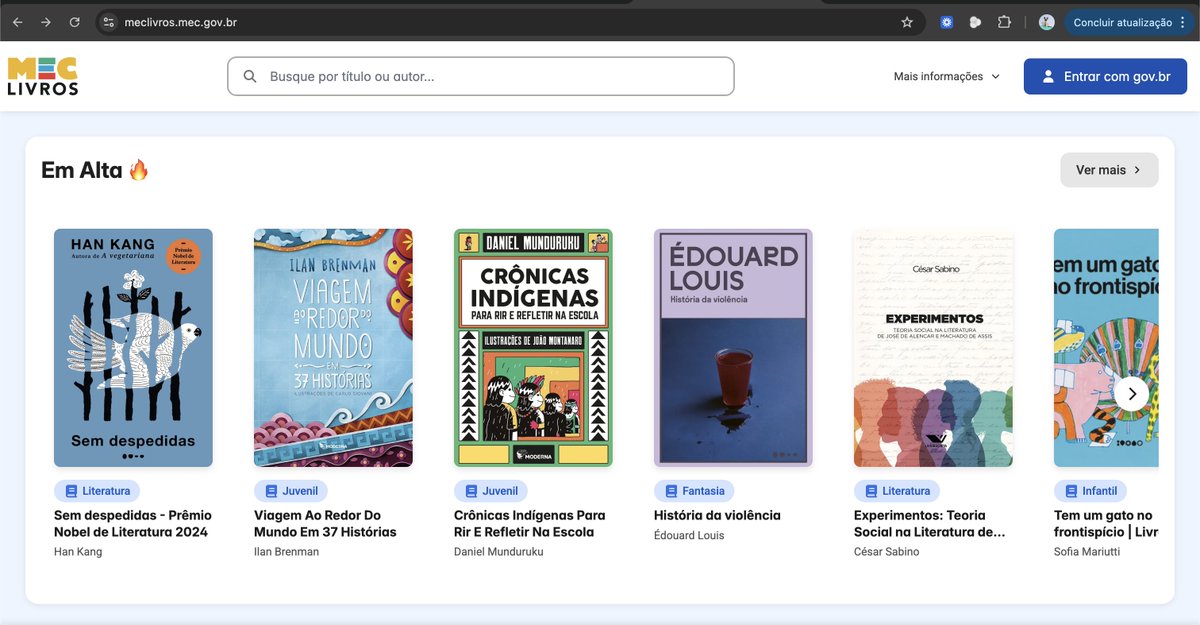Bookmark this page with the star icon
This screenshot has width=1200, height=625.
click(907, 22)
